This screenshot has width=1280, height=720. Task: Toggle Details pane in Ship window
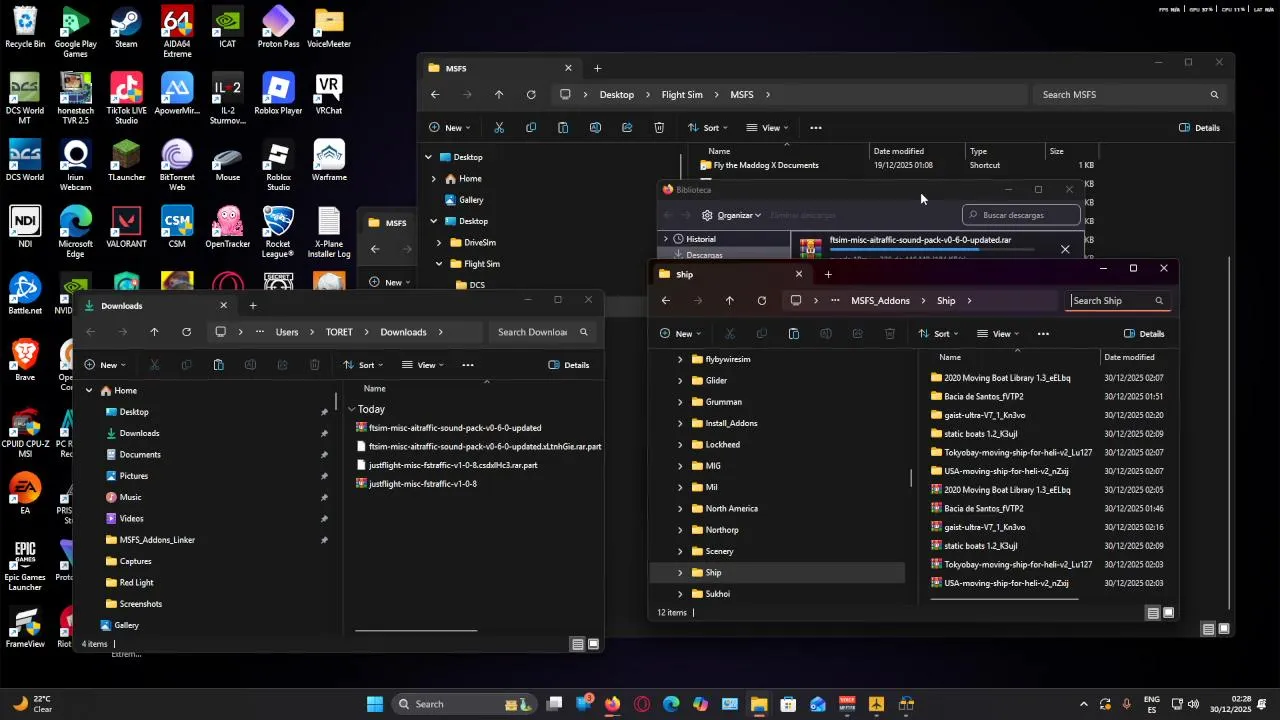(1144, 334)
